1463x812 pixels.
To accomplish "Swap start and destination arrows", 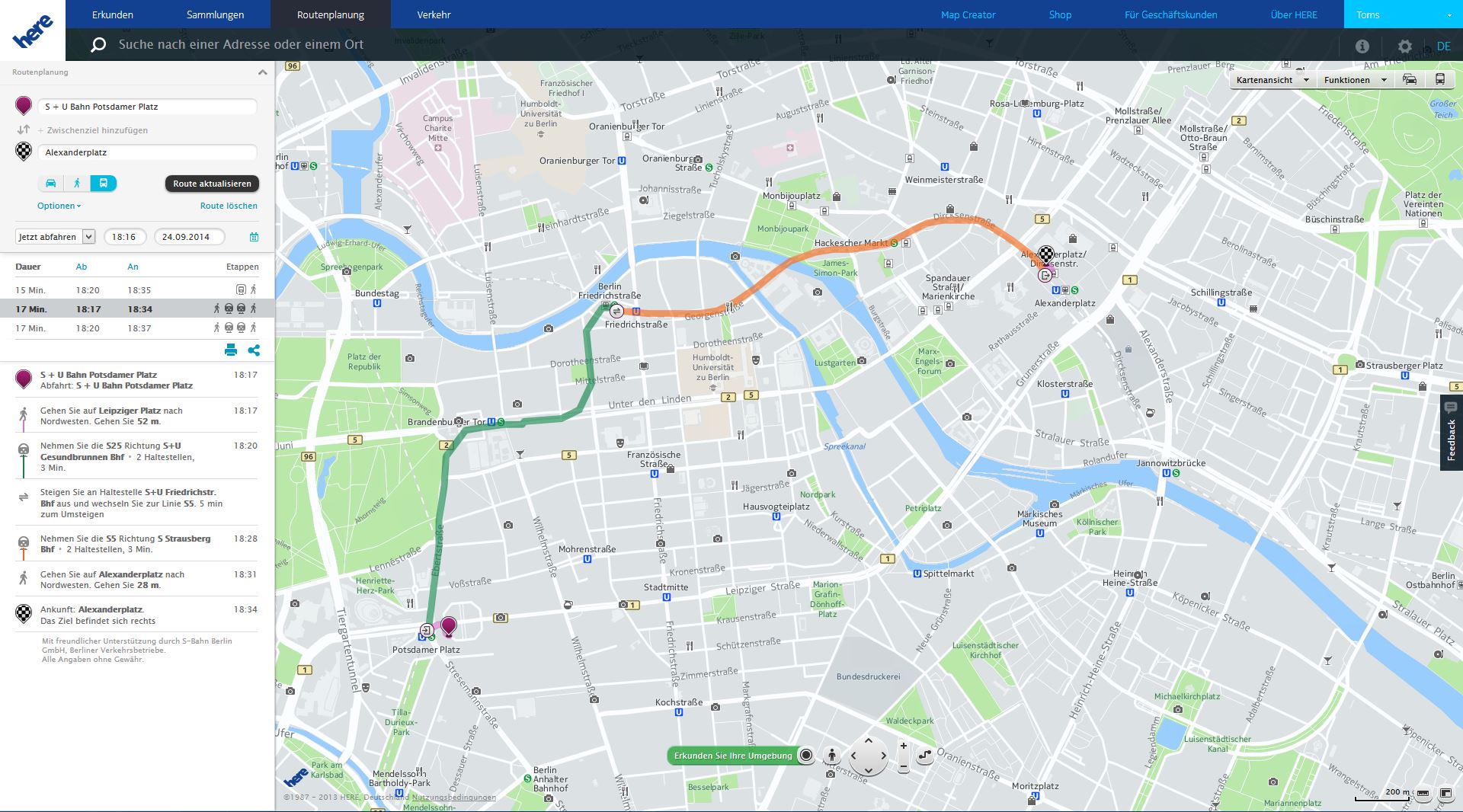I will 24,130.
